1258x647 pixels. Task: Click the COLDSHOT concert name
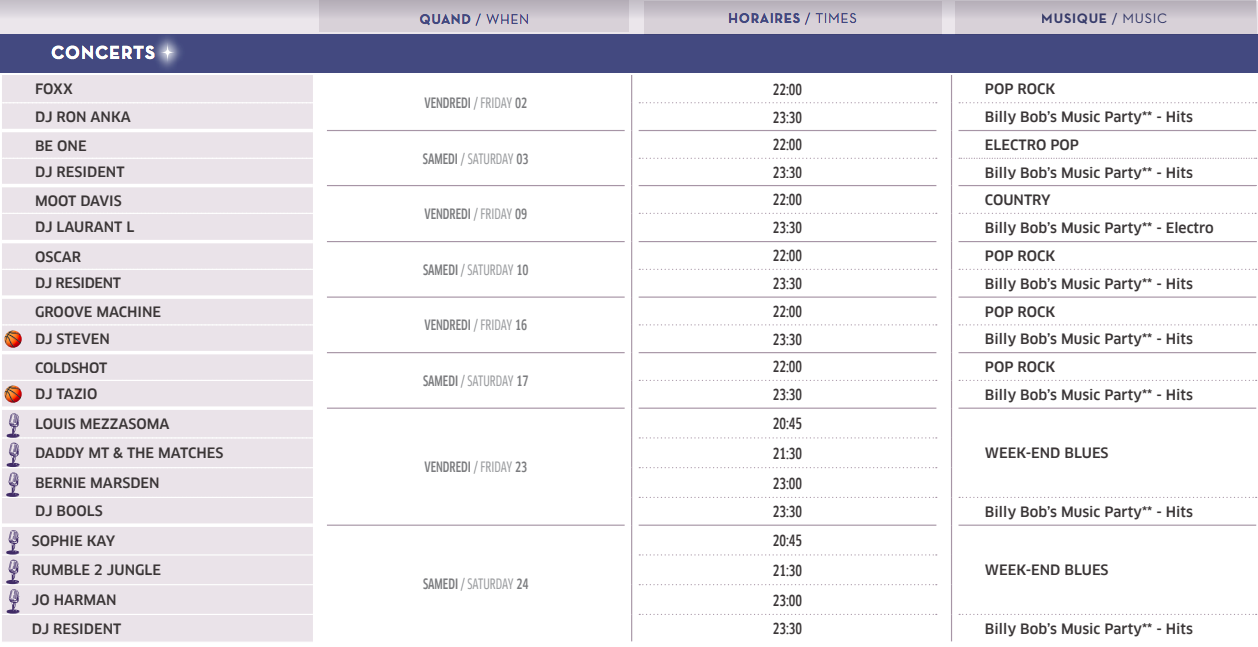pos(71,367)
